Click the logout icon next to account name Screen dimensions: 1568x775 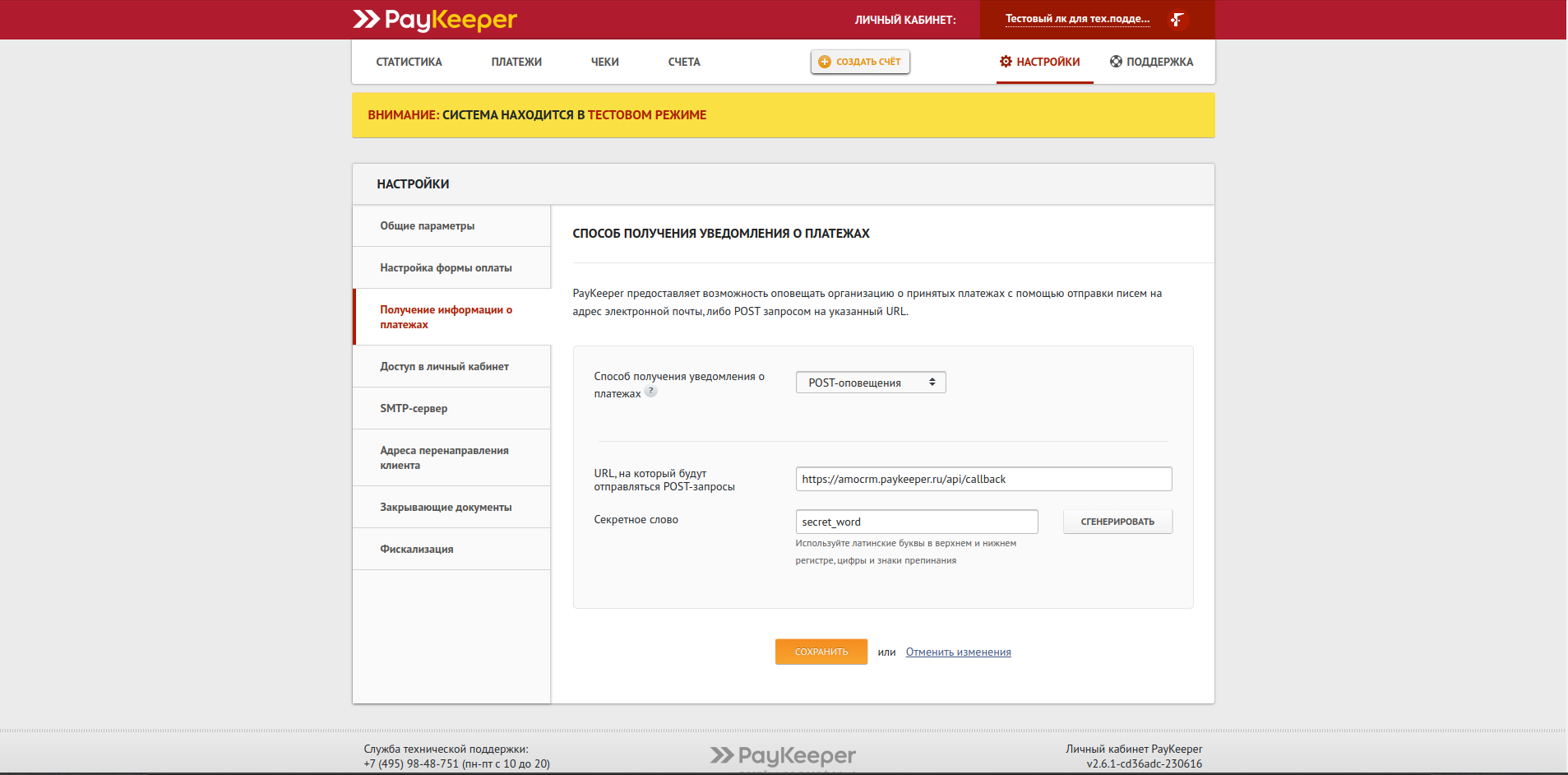point(1177,19)
